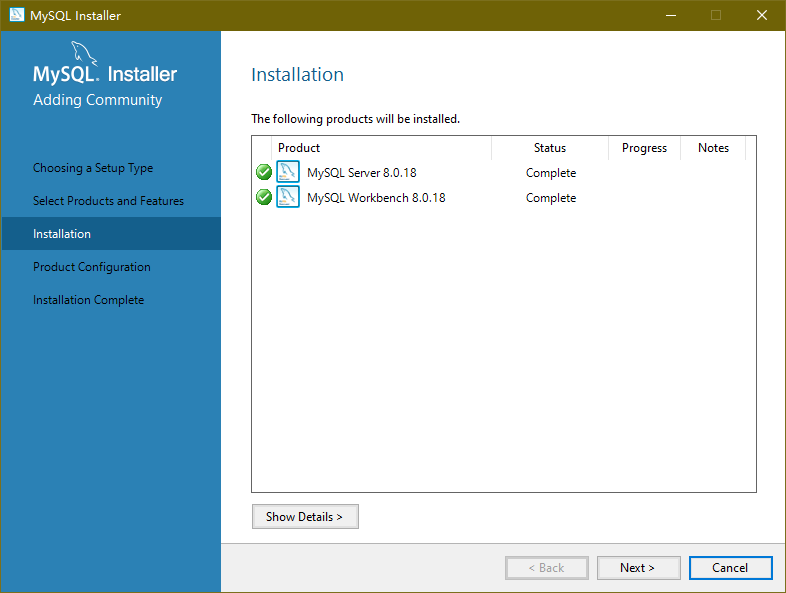Expand installation log with Show Details

pos(305,517)
